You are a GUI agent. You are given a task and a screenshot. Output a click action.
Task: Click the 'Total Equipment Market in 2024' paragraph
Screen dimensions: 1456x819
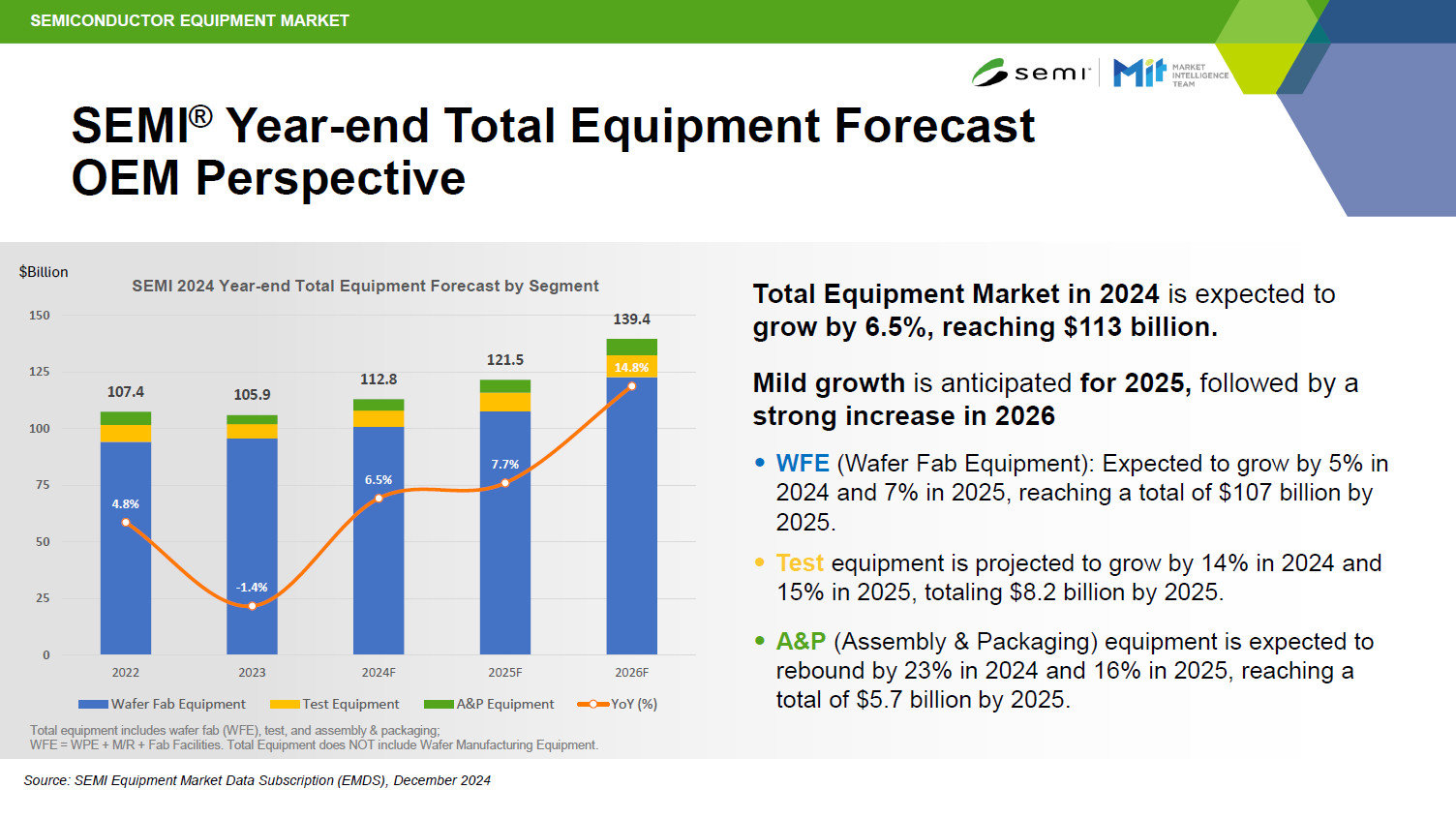[x=1044, y=311]
